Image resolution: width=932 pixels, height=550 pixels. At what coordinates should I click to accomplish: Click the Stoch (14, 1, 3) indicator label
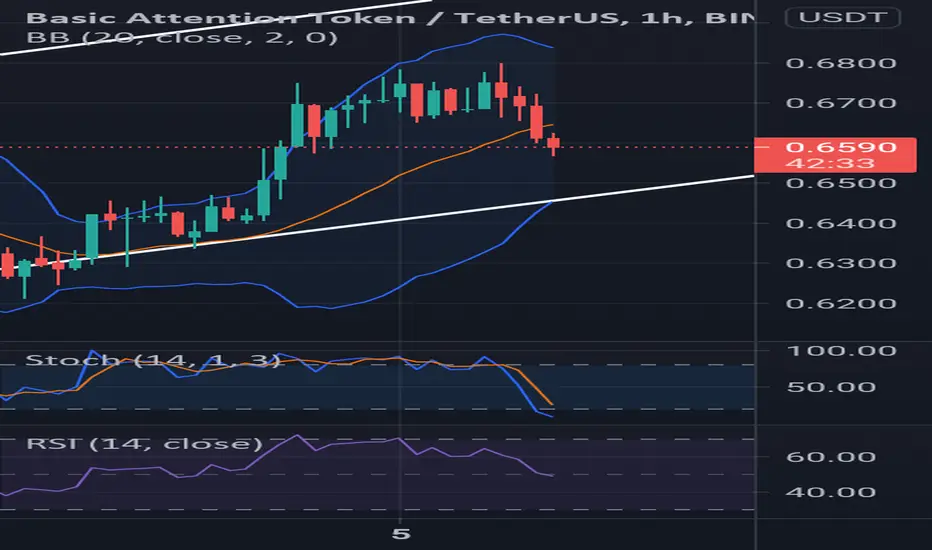pos(153,360)
